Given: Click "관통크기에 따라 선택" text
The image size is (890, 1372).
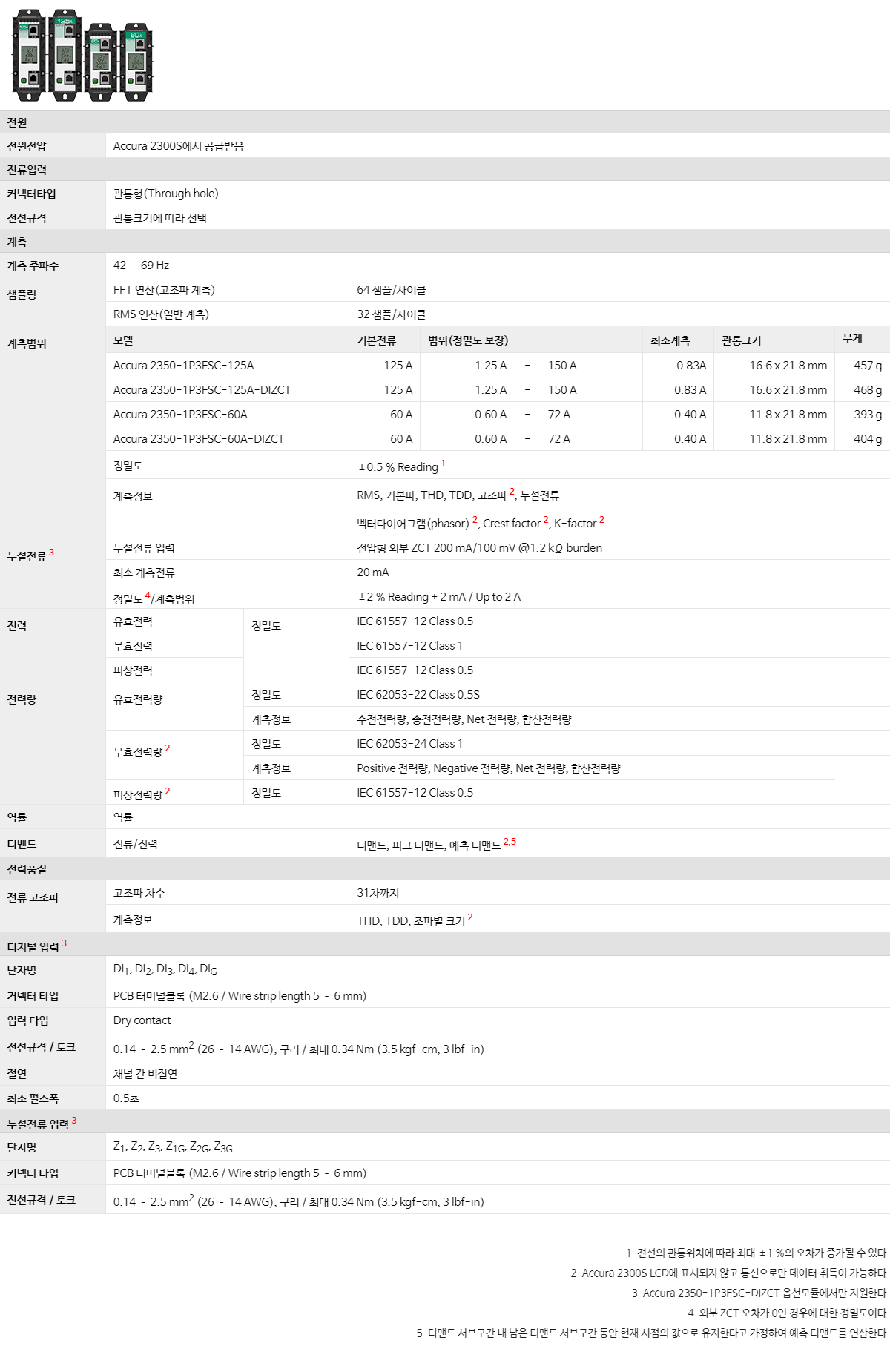Looking at the screenshot, I should click(160, 218).
